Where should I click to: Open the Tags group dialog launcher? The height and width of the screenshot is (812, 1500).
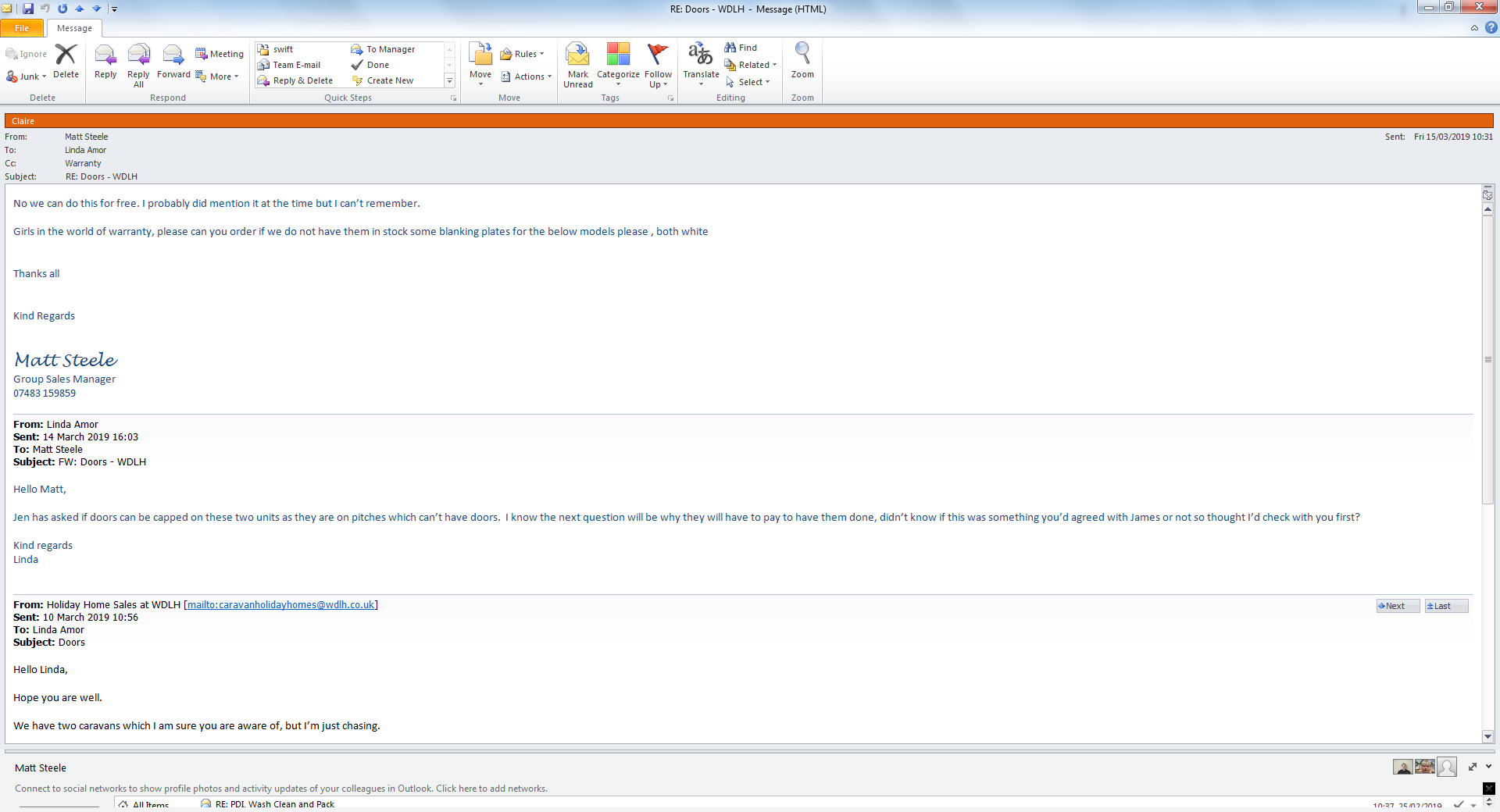670,98
